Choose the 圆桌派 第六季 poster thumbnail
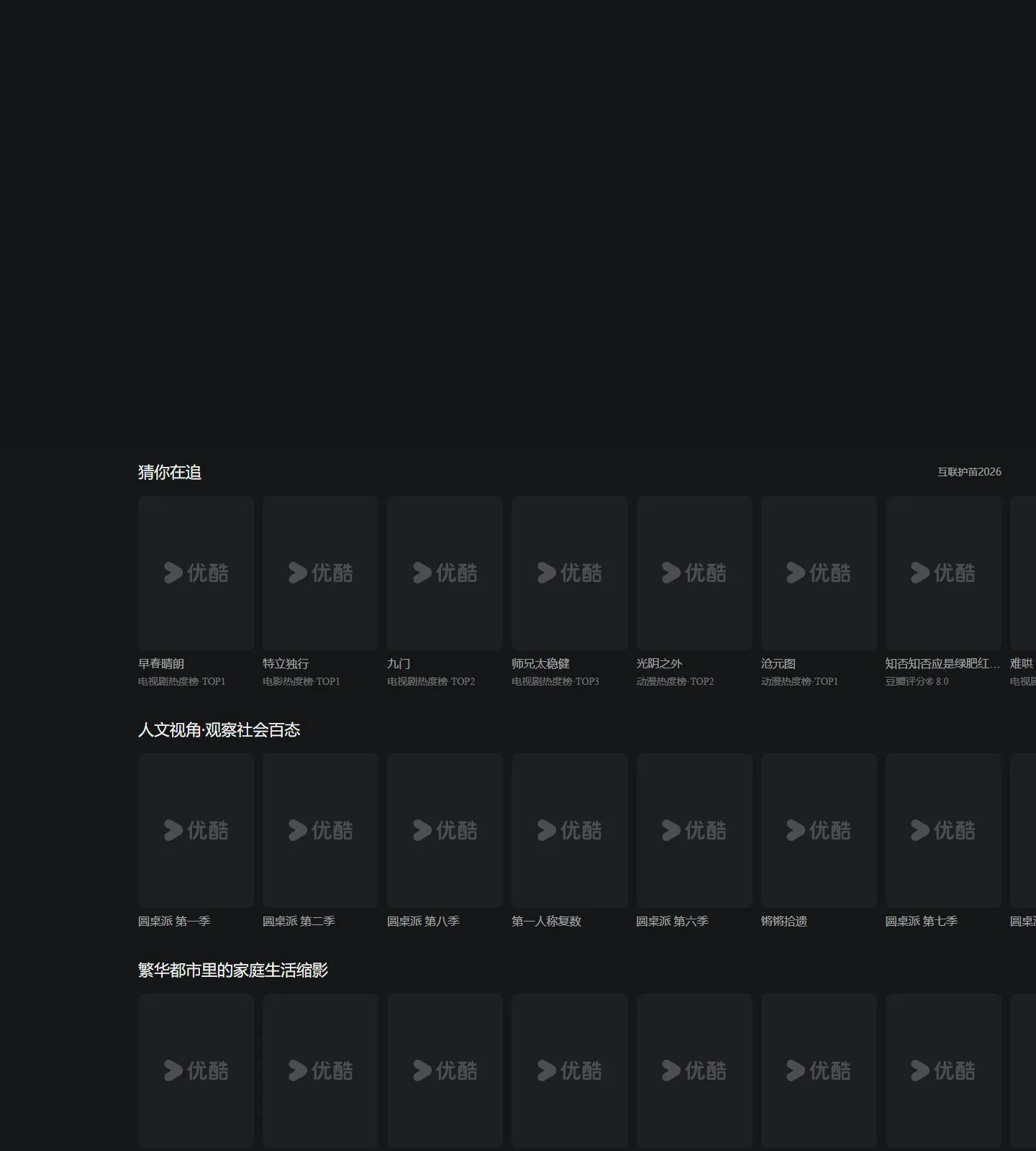Viewport: 1036px width, 1151px height. tap(694, 830)
